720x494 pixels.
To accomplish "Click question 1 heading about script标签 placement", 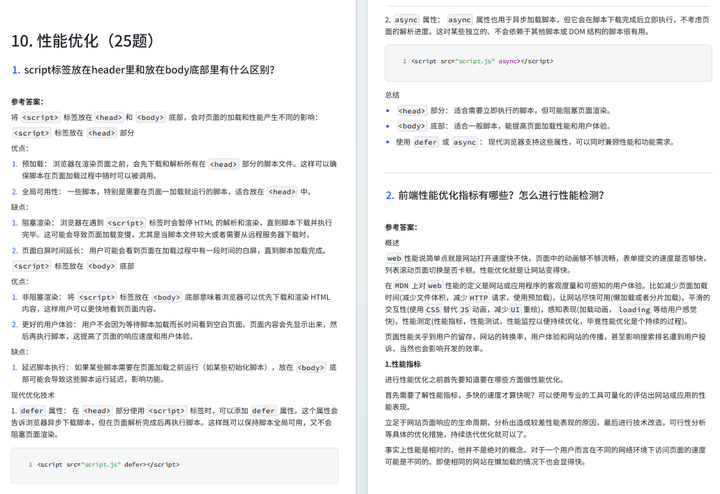I will 143,70.
